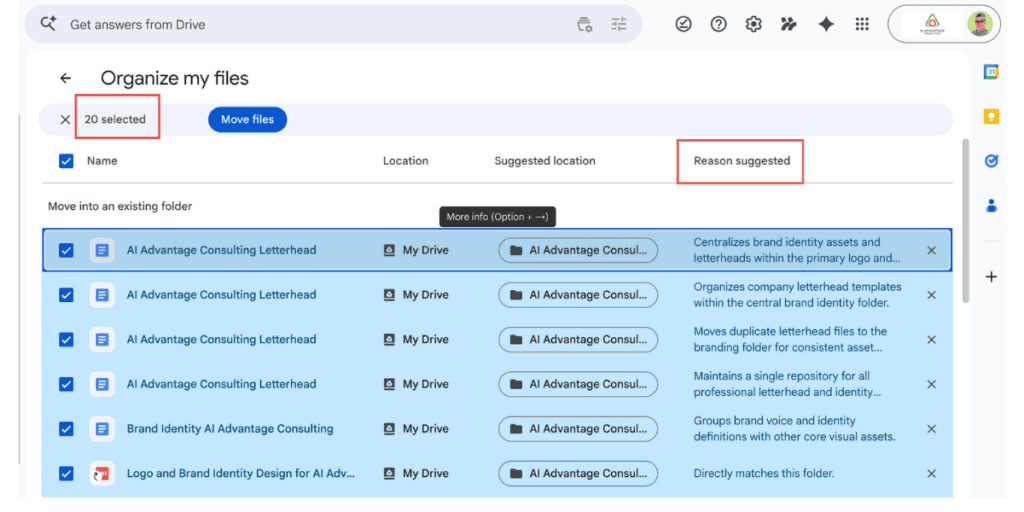Click the PDF icon of Logo and Brand Identity file
The image size is (1024, 512).
[x=101, y=473]
